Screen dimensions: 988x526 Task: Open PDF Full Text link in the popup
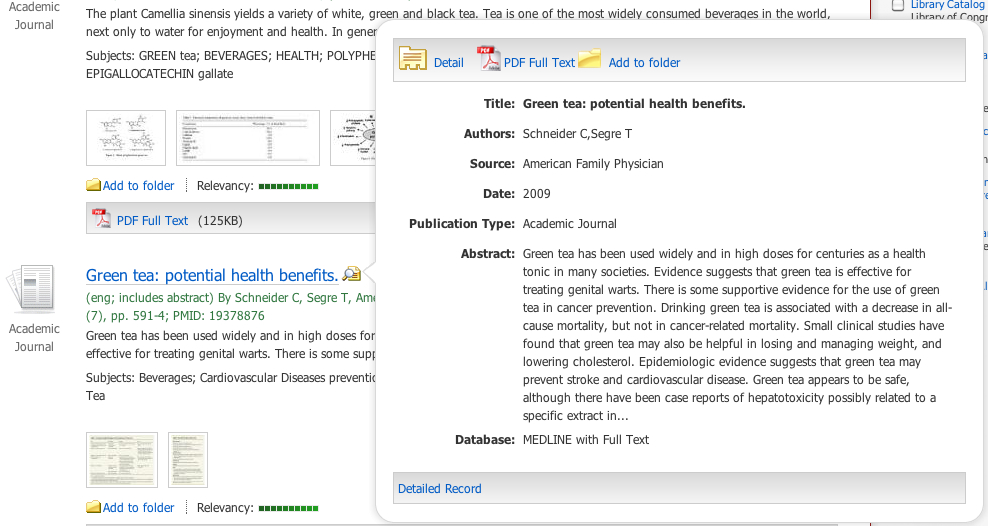tap(539, 63)
